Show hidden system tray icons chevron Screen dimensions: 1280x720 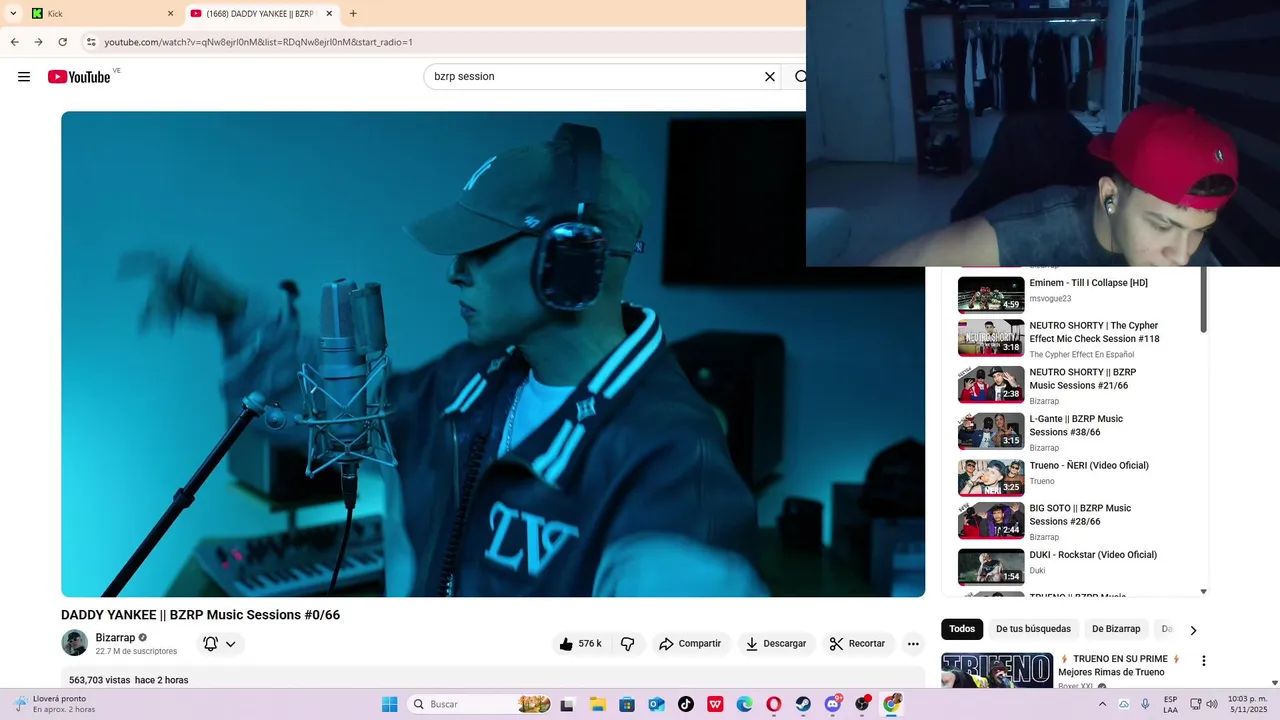pyautogui.click(x=1102, y=704)
